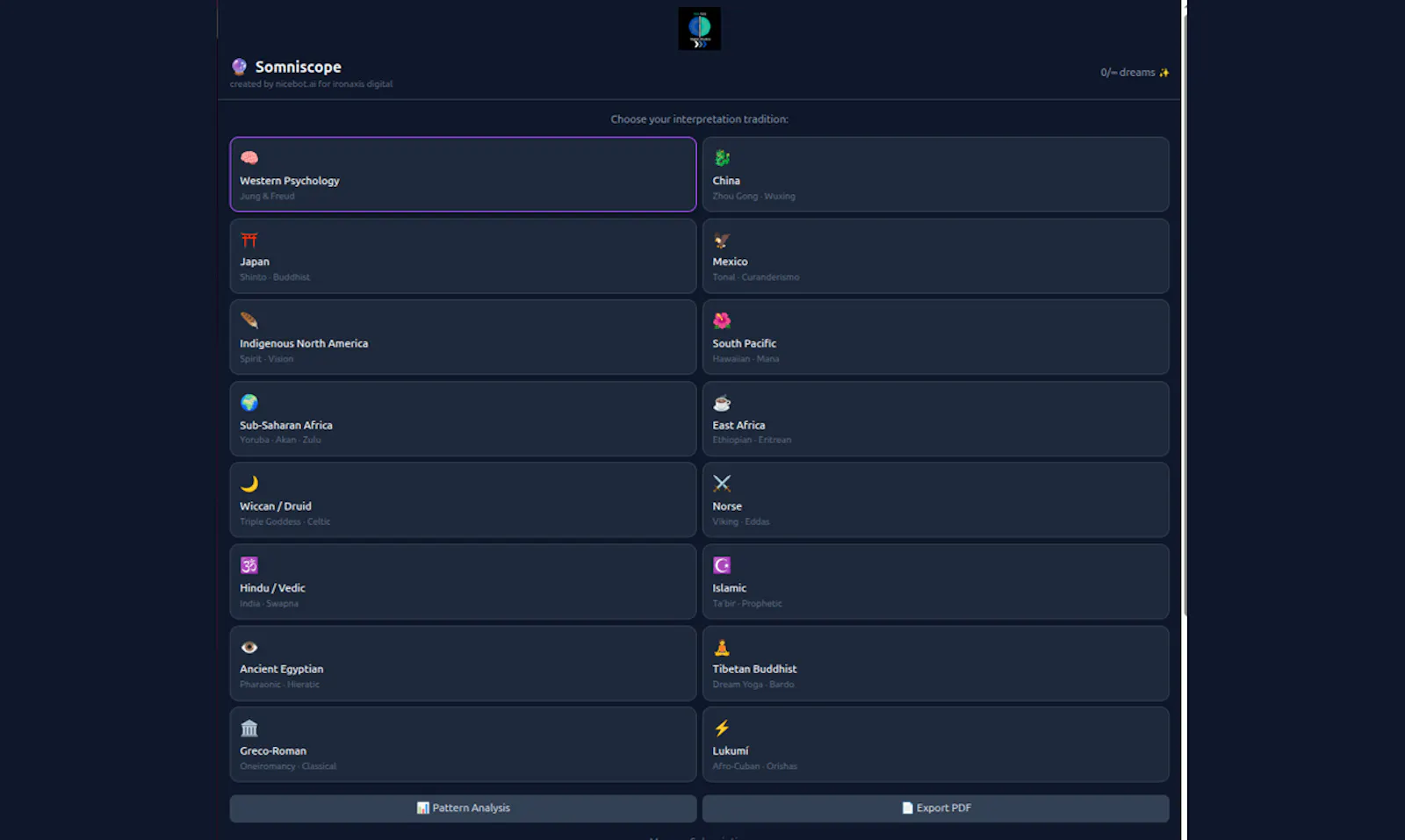This screenshot has width=1405, height=840.
Task: Pick the Japan tradition card
Action: coord(464,255)
